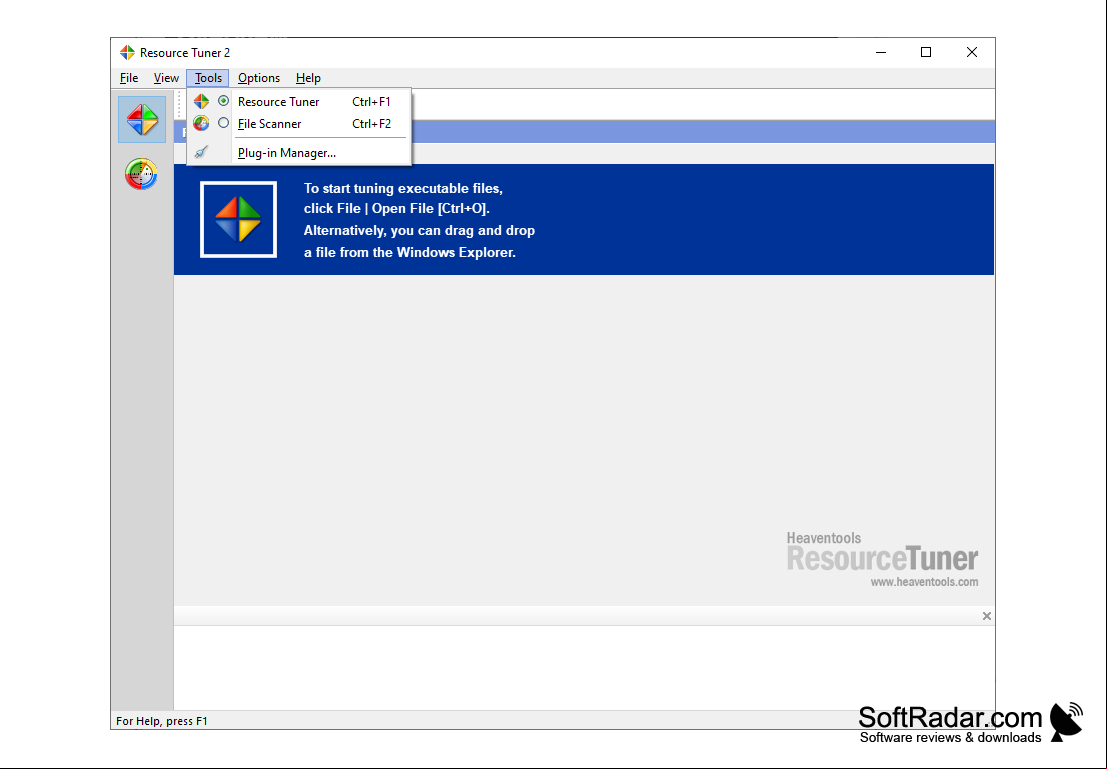Select the Resource Tuner radio button

tap(223, 101)
